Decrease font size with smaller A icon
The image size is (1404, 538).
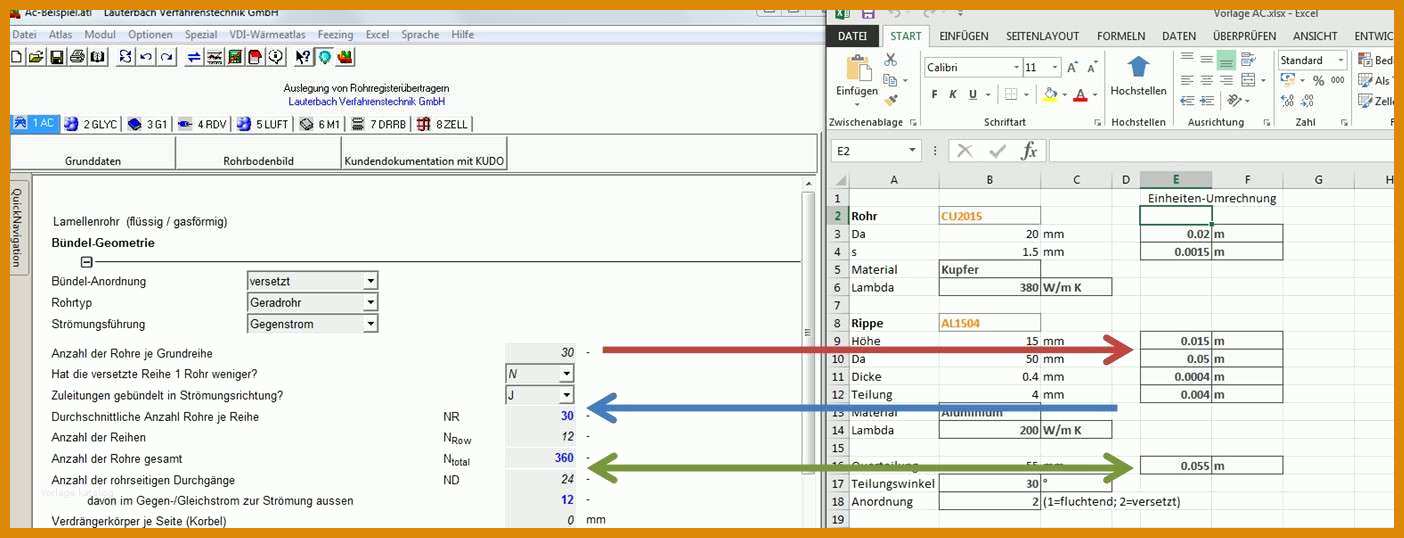[1092, 67]
